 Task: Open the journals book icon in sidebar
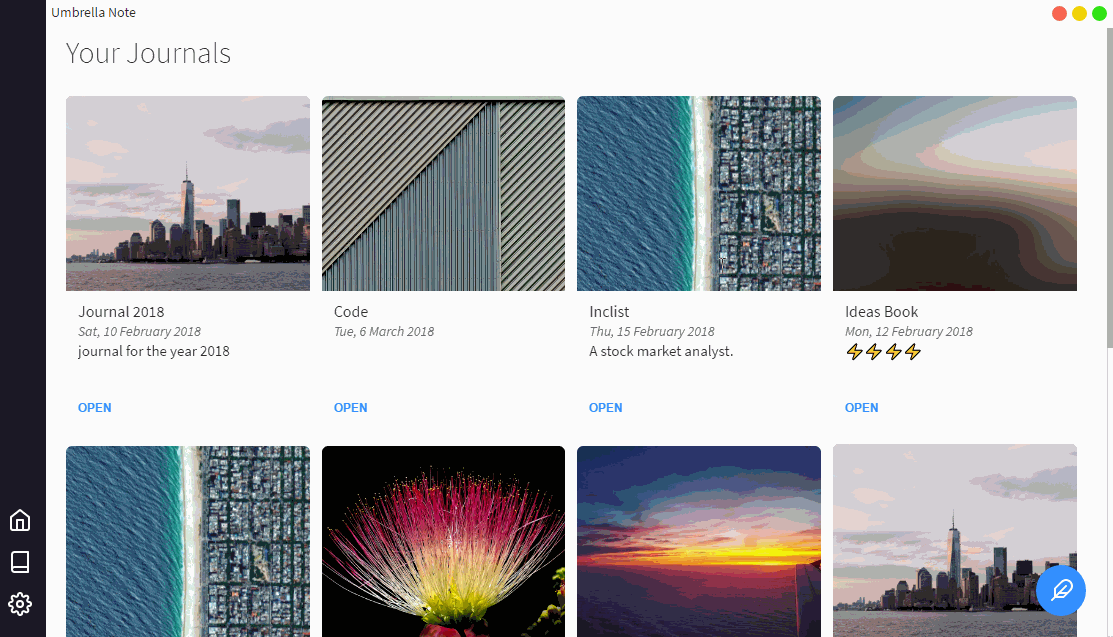pyautogui.click(x=20, y=562)
